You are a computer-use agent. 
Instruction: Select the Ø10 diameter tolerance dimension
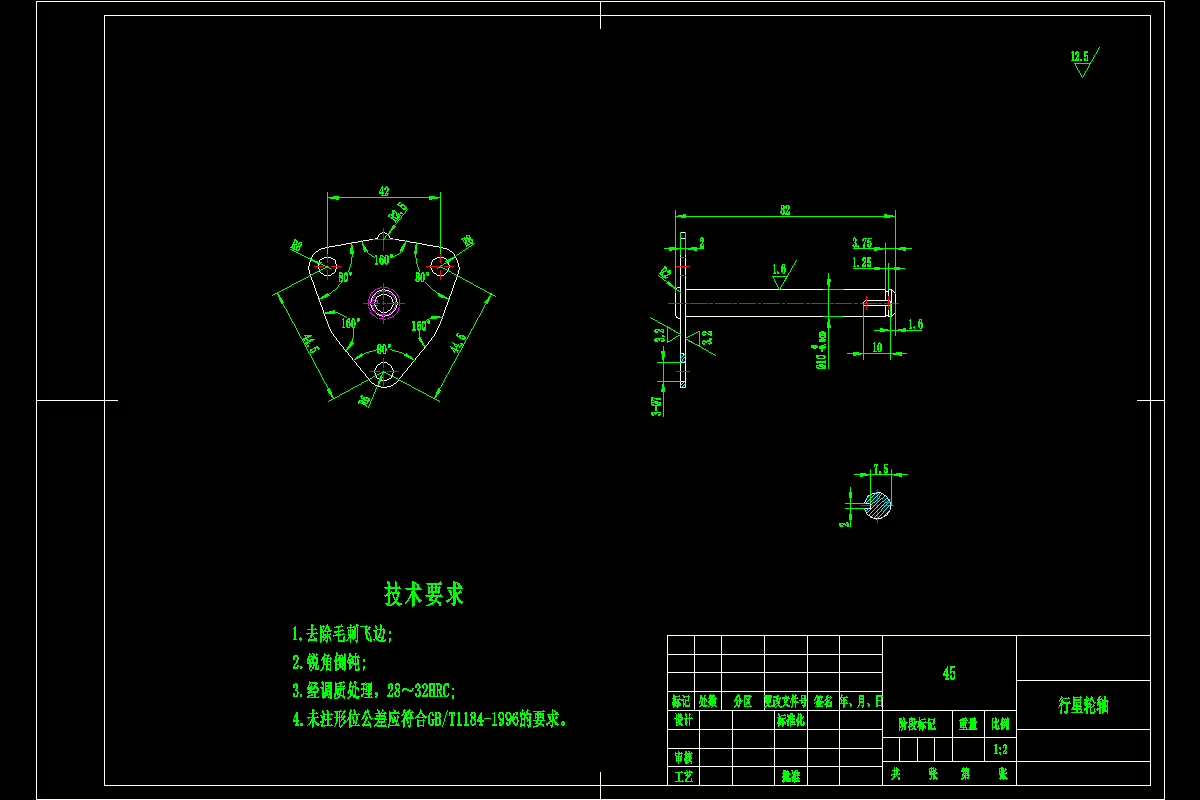821,352
